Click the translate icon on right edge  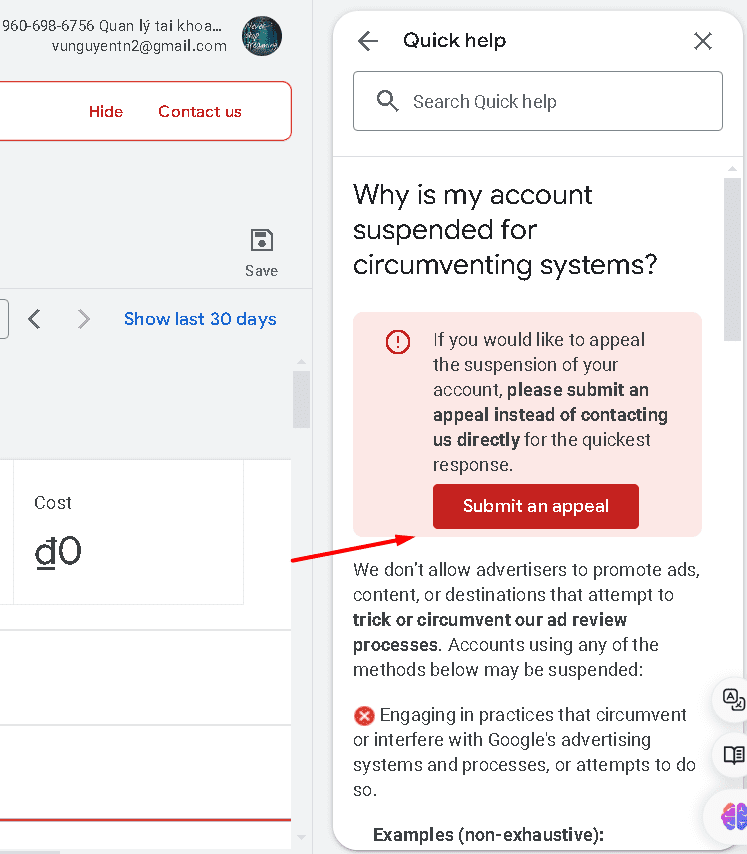click(733, 699)
